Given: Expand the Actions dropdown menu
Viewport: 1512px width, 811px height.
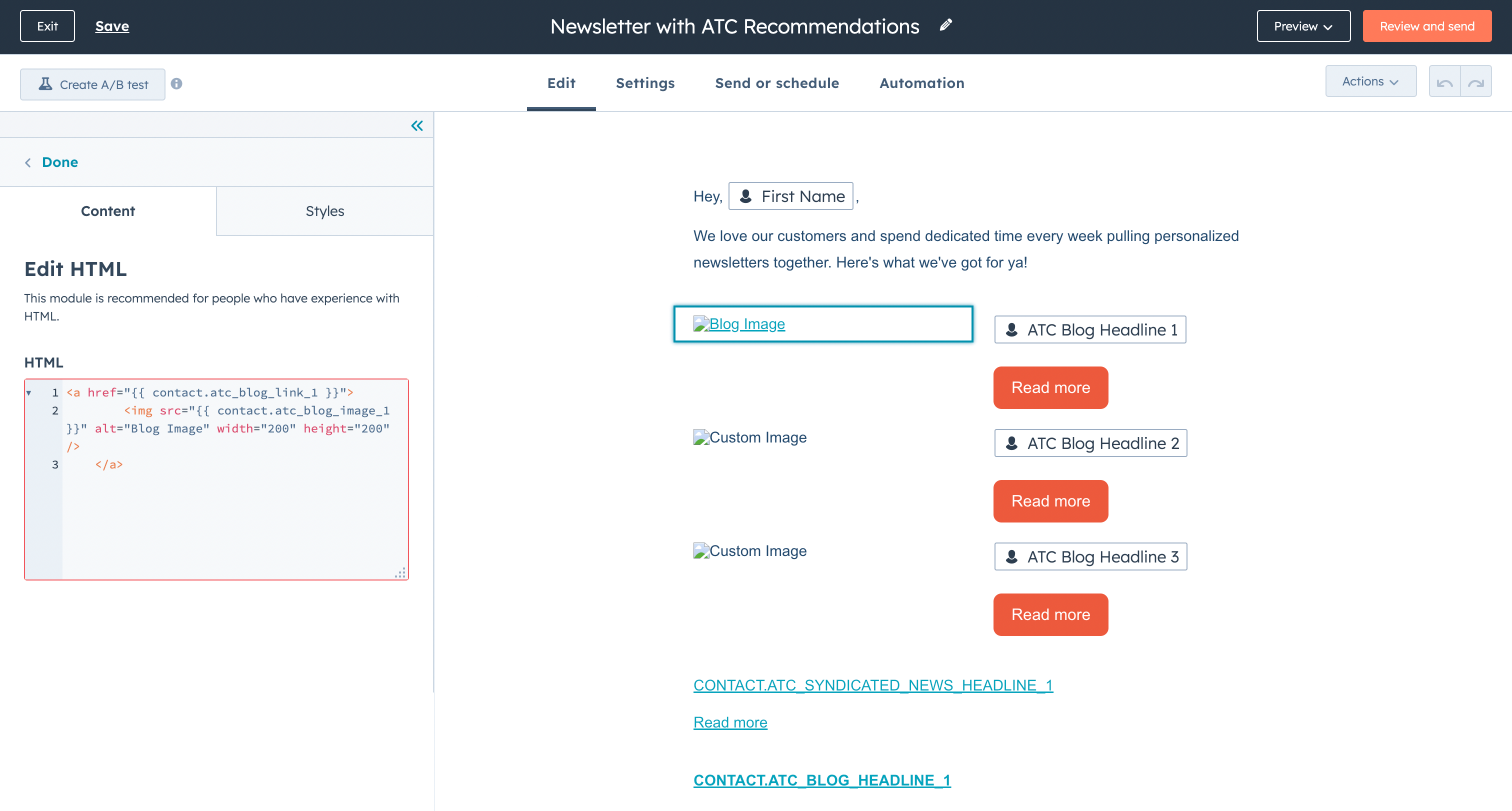Looking at the screenshot, I should pyautogui.click(x=1370, y=81).
